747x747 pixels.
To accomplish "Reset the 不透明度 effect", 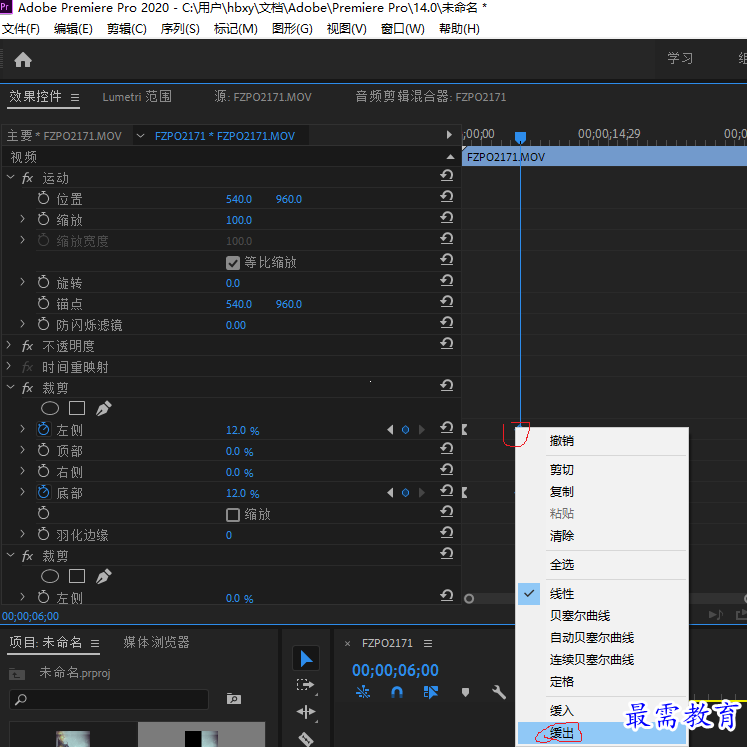I will pos(446,343).
